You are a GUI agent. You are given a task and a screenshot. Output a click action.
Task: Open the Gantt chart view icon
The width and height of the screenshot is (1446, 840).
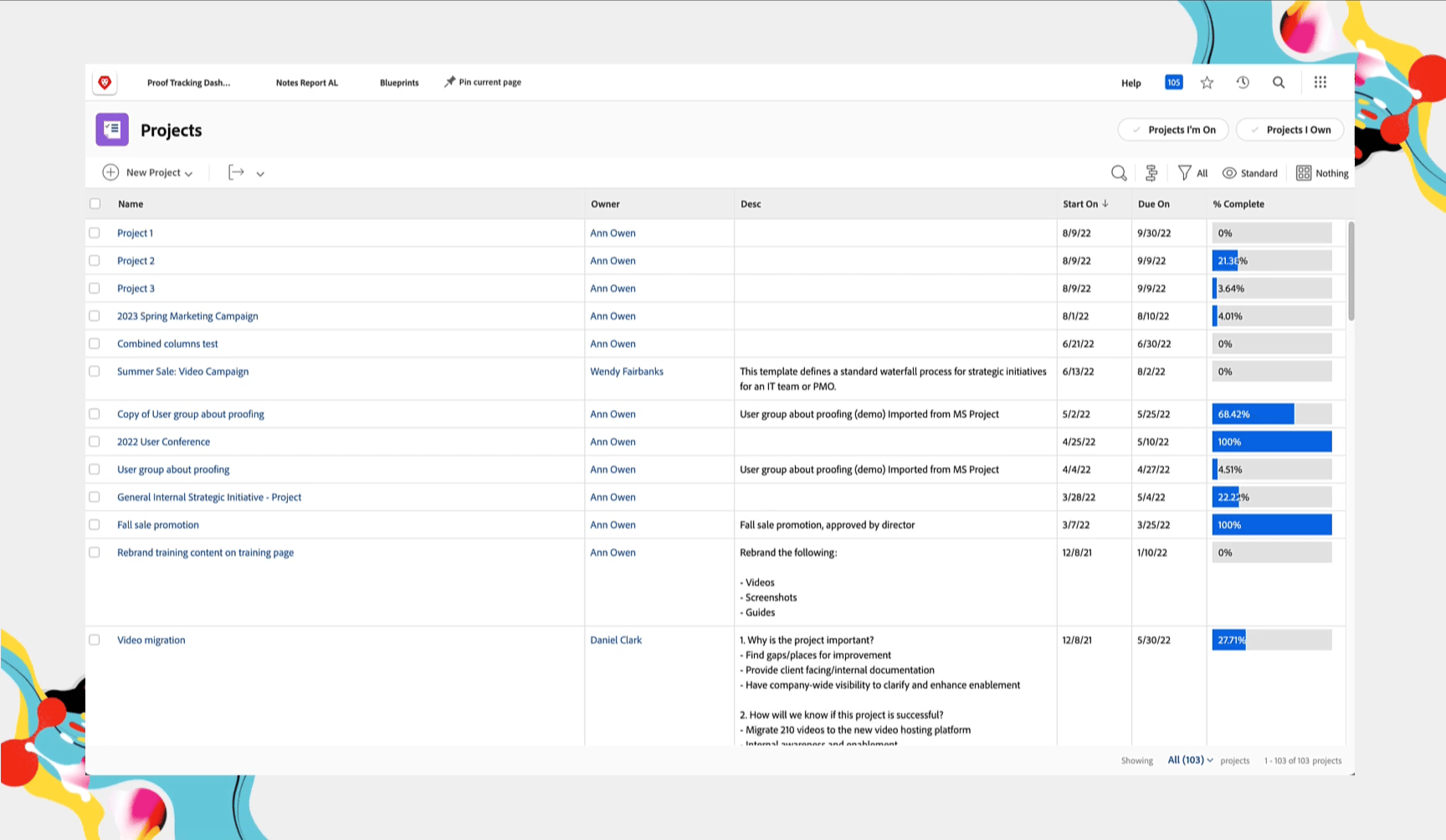1151,173
